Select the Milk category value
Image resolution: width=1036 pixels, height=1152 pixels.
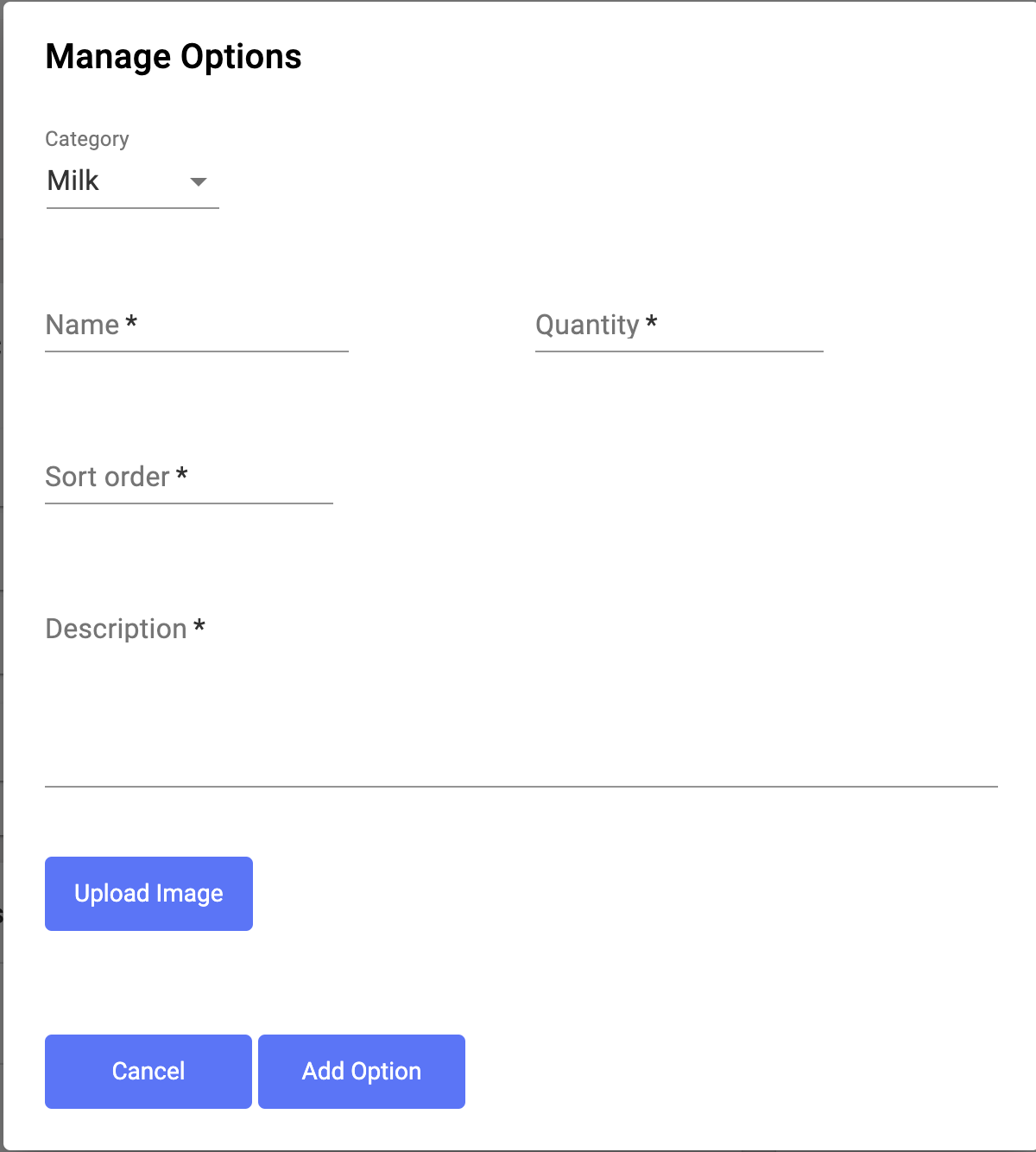coord(73,180)
